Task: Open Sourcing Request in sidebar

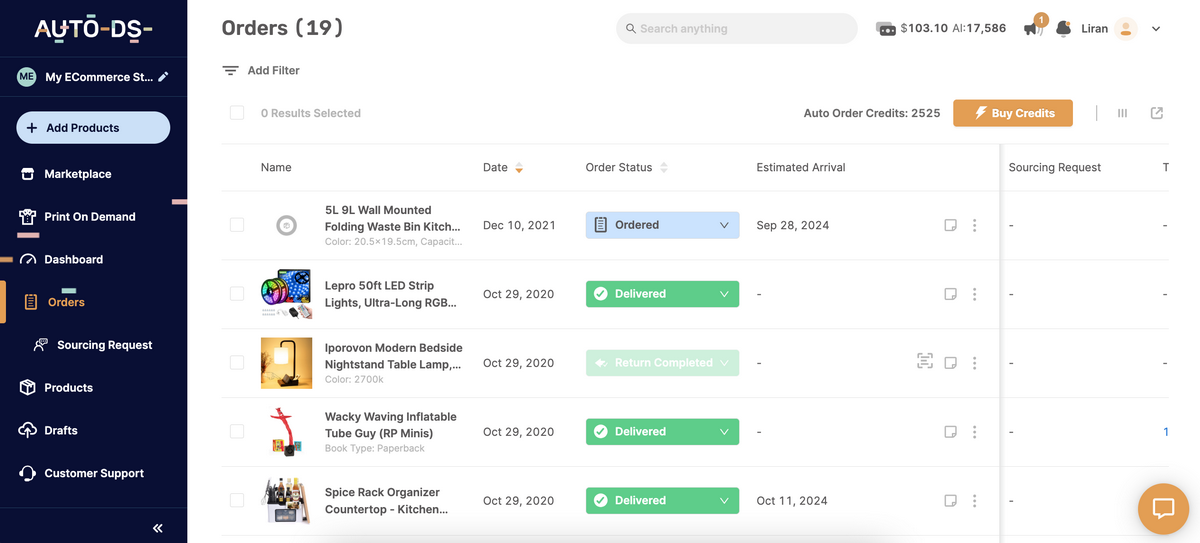Action: coord(104,345)
